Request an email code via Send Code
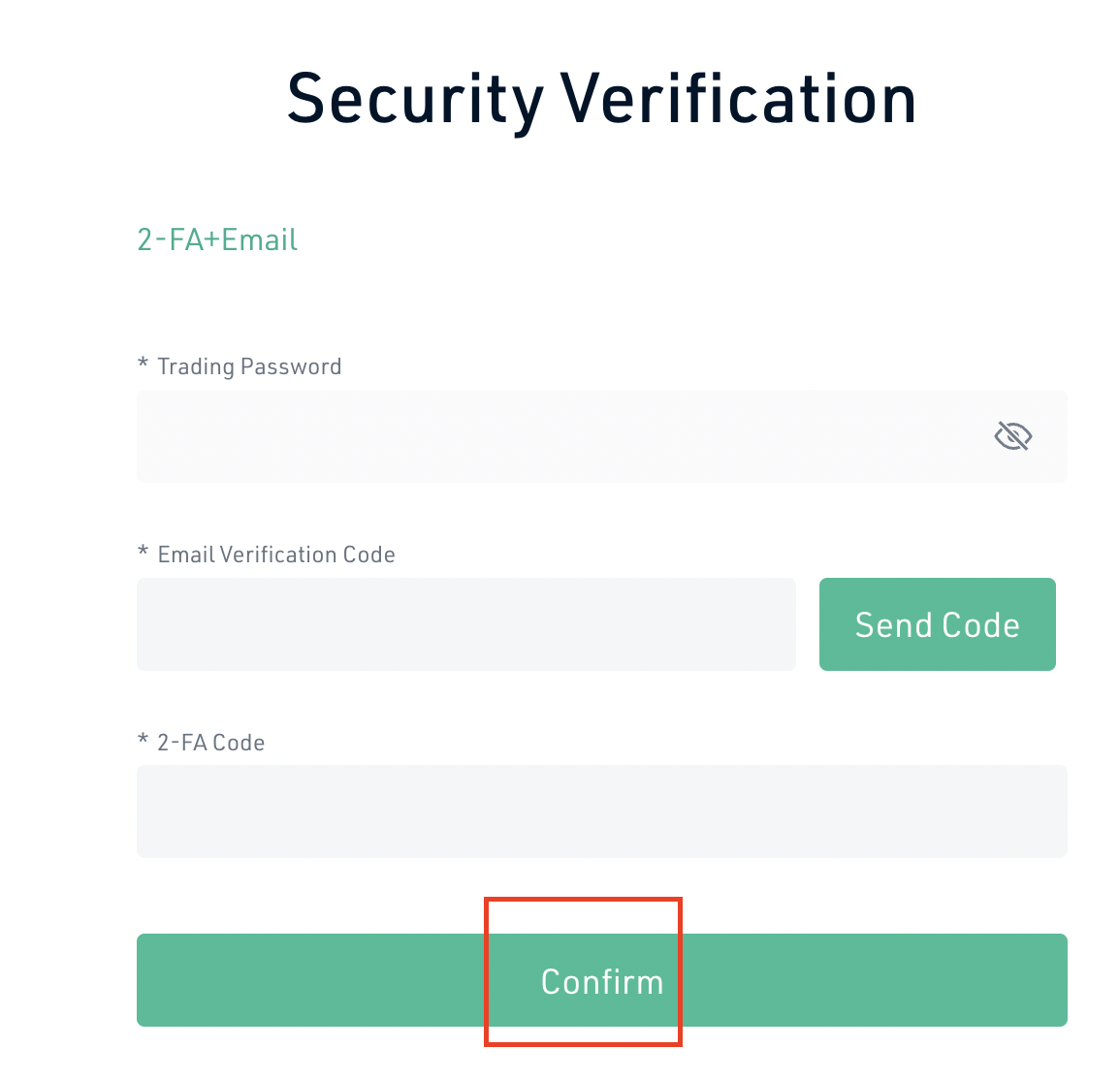 [937, 624]
